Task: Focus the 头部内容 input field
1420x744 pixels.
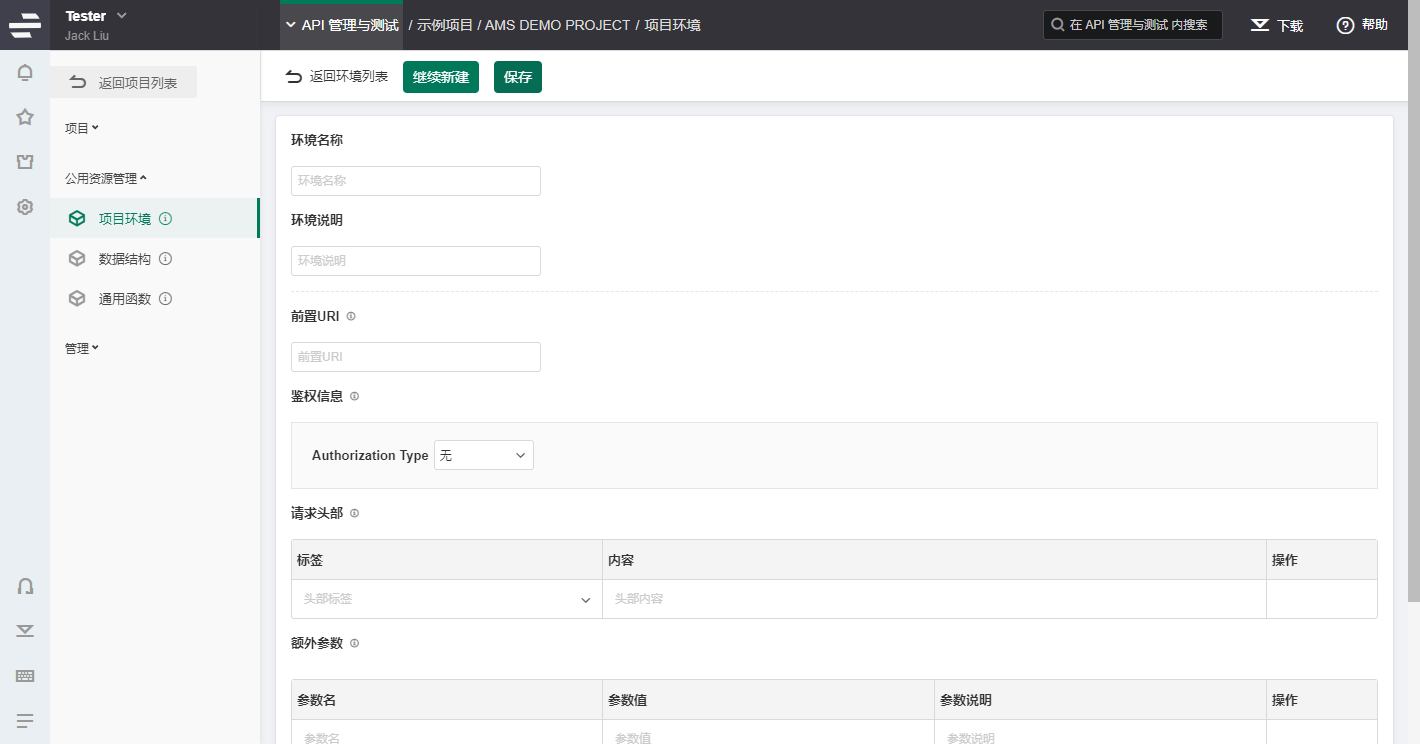Action: (934, 599)
